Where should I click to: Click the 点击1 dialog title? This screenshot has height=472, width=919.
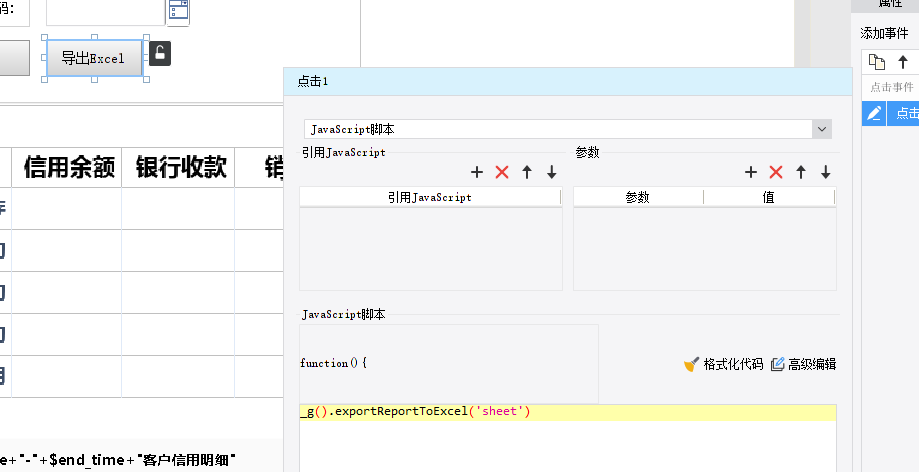312,82
